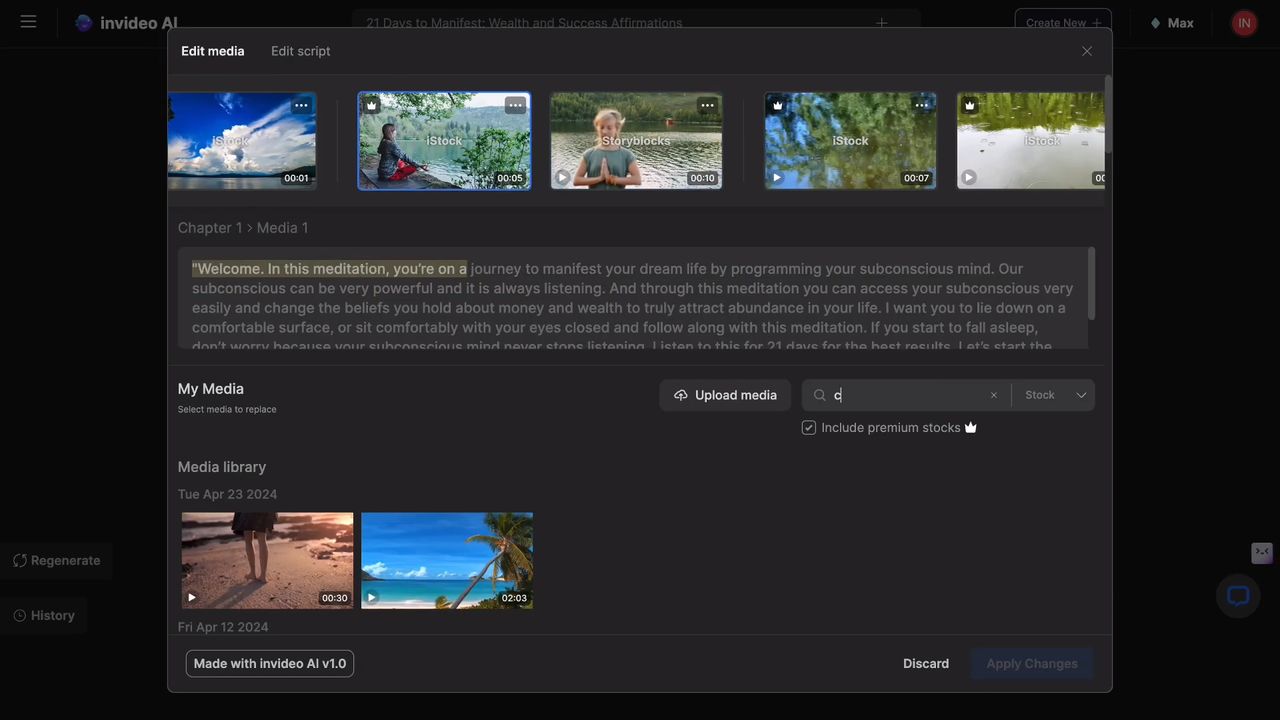
Task: Toggle the Include premium stocks checkbox
Action: tap(809, 427)
